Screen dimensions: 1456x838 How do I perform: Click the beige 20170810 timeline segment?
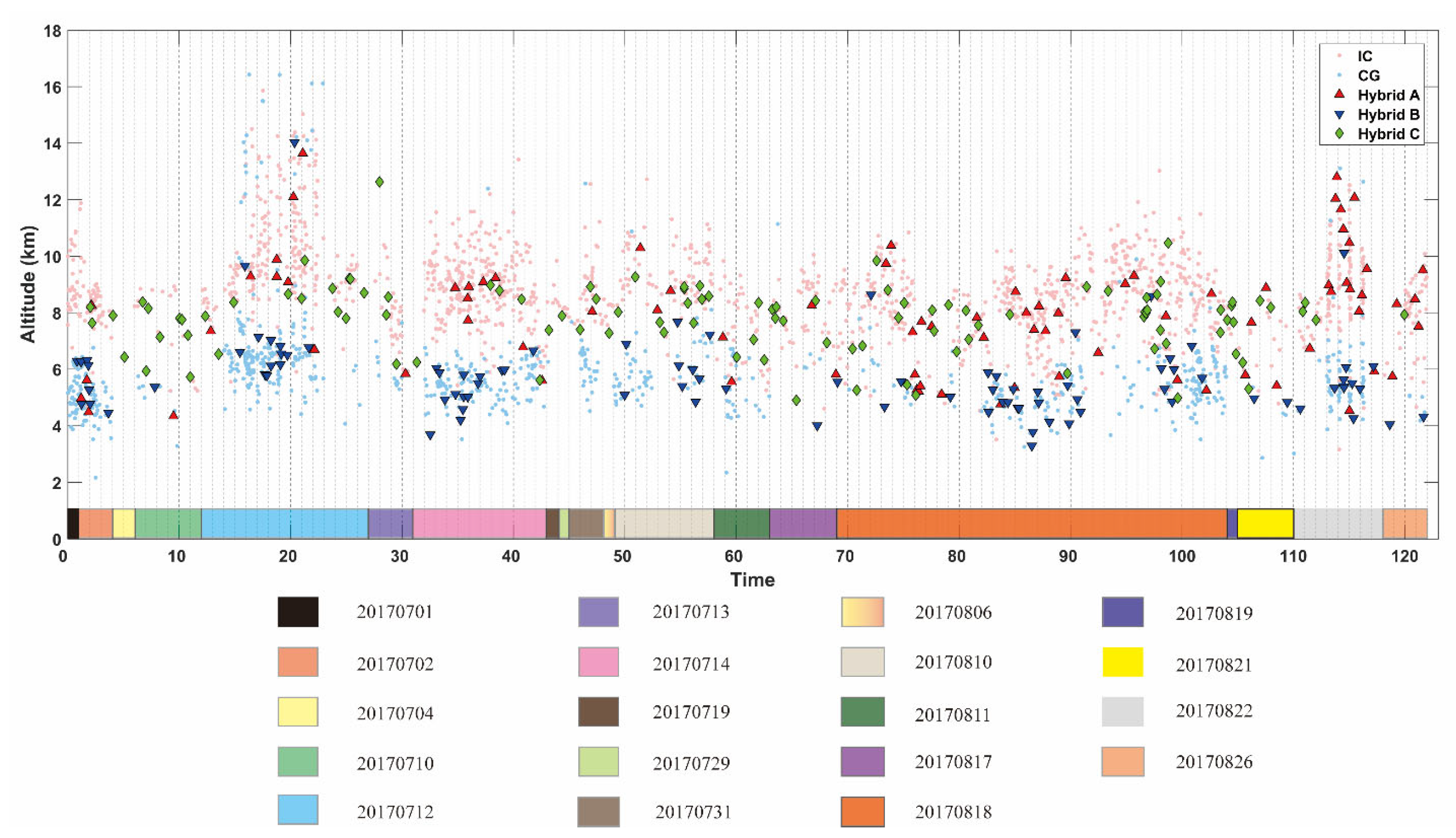point(664,524)
